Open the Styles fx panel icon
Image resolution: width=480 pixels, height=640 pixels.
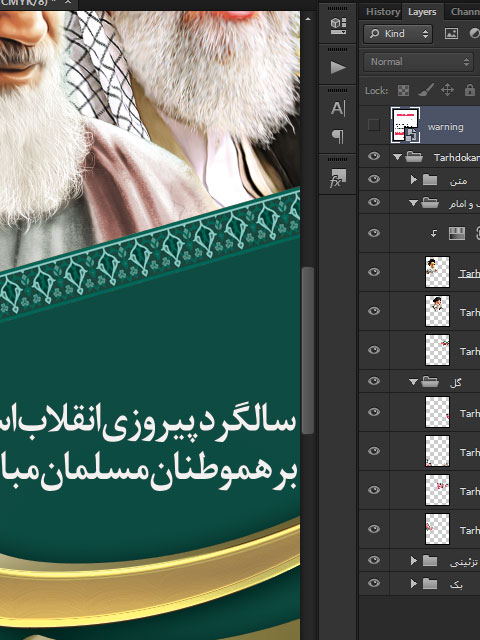[338, 178]
